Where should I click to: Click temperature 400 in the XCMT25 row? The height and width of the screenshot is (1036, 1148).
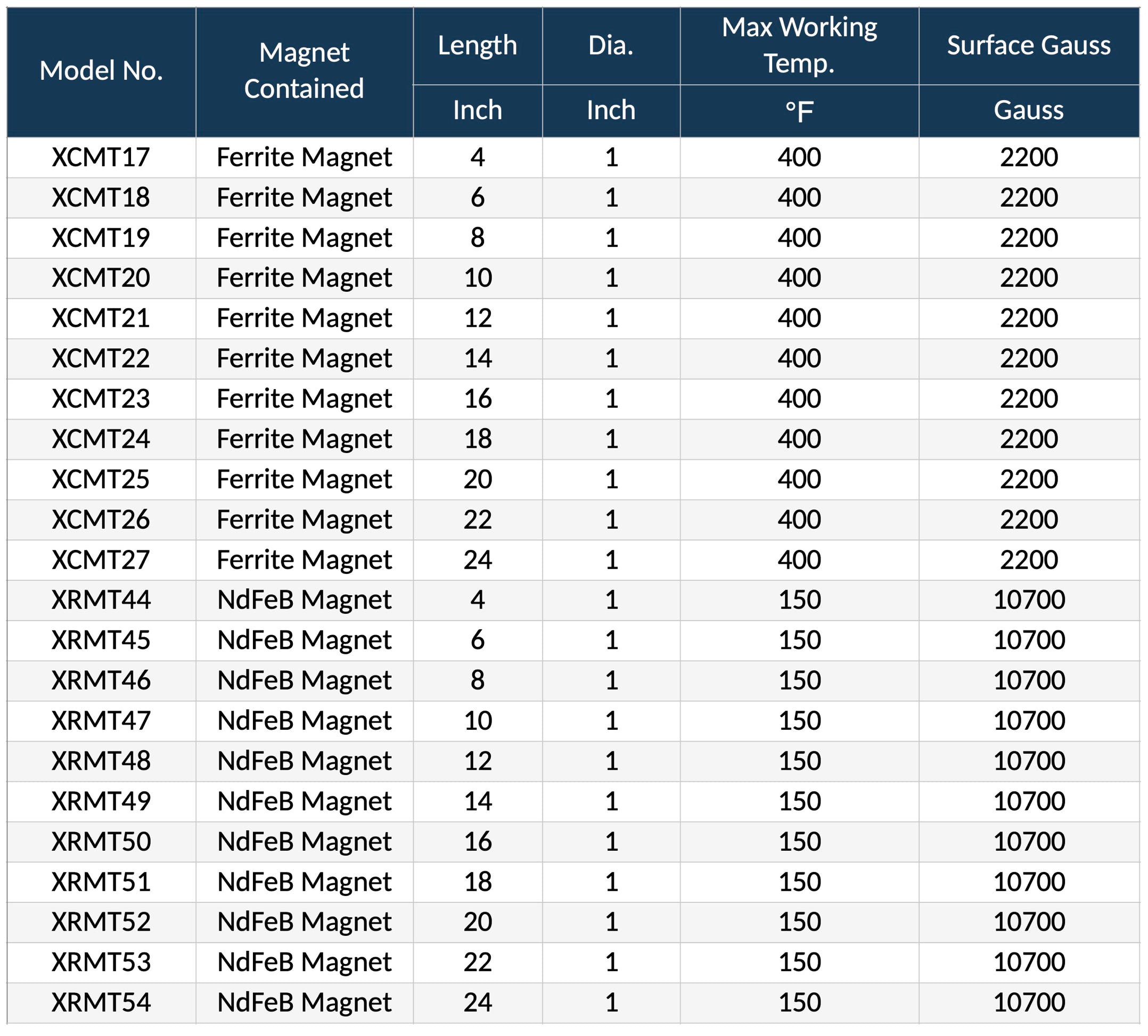click(x=800, y=480)
